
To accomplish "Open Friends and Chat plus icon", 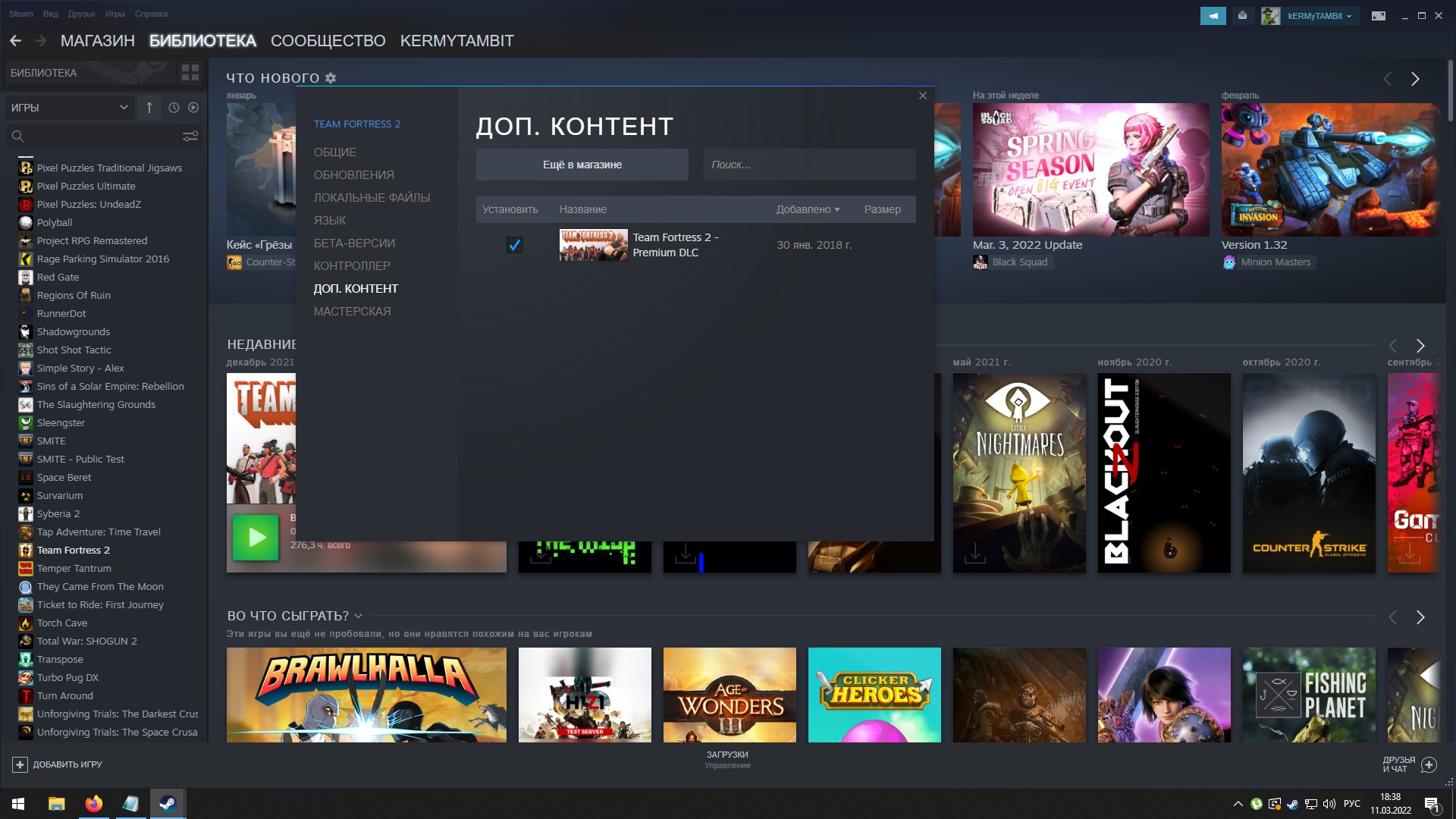I will click(1429, 764).
